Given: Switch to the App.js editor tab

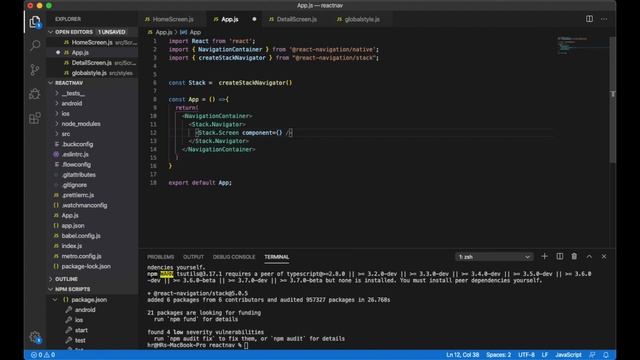Looking at the screenshot, I should [x=230, y=19].
